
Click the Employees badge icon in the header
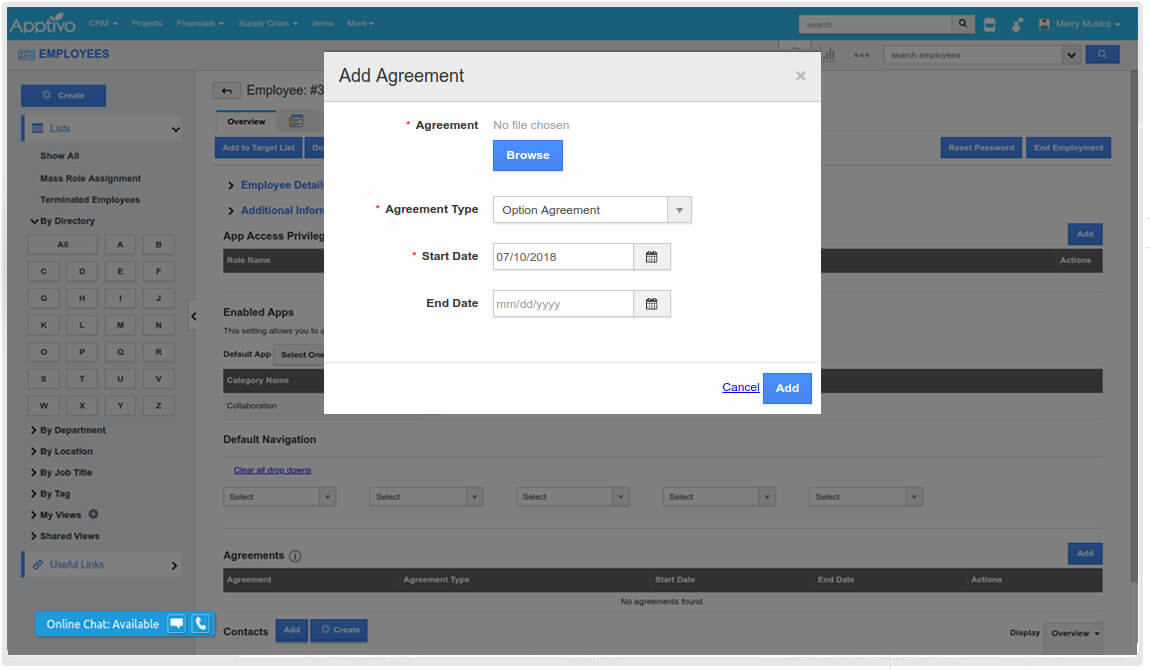tap(27, 54)
